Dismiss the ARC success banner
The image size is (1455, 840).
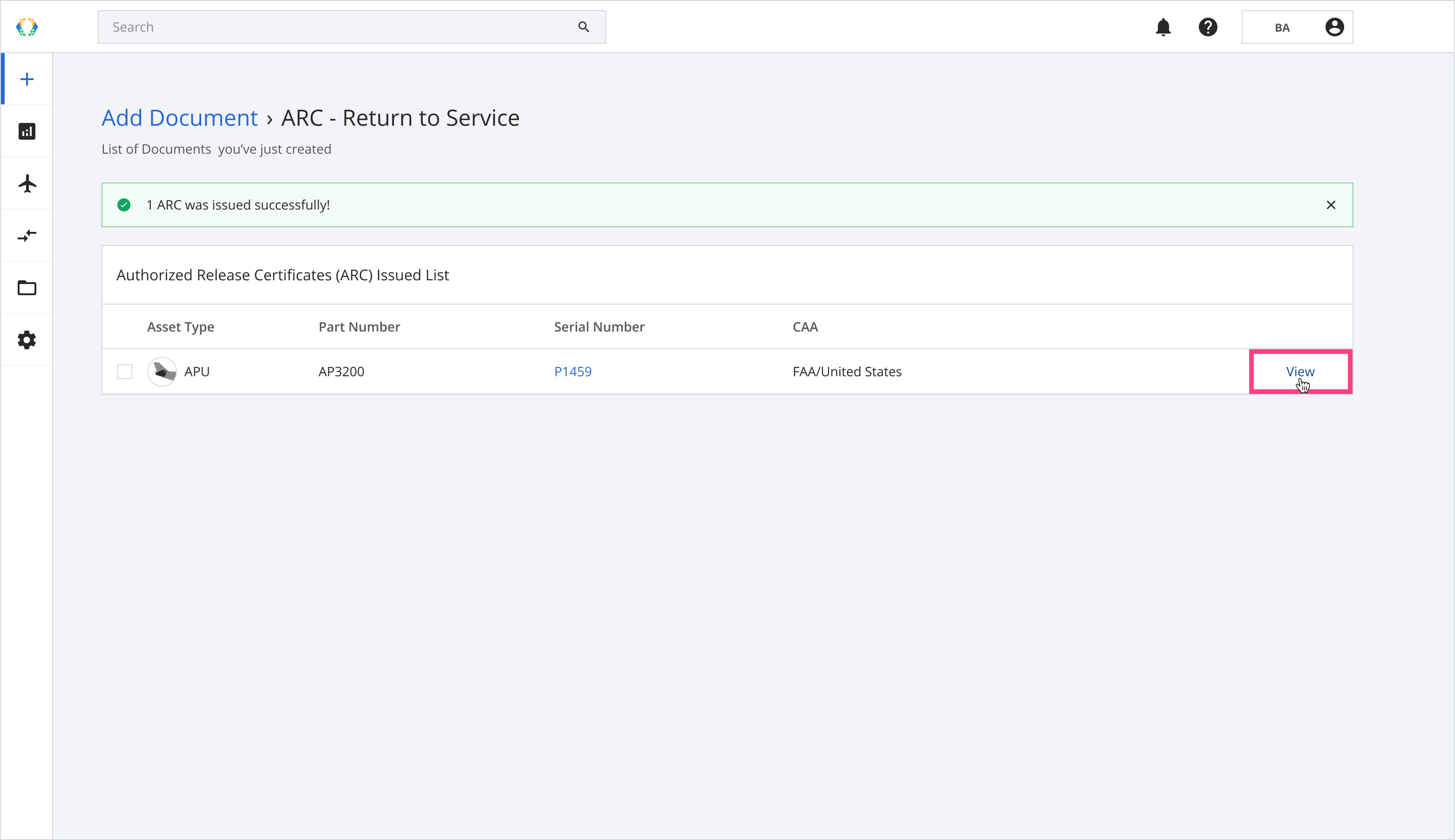click(x=1330, y=205)
